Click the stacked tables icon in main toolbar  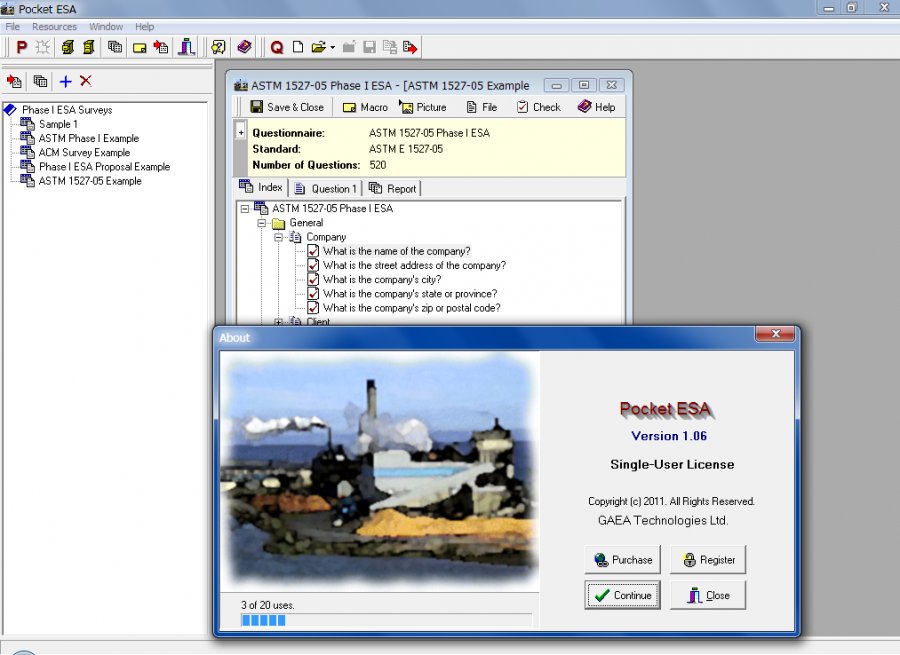tap(115, 47)
